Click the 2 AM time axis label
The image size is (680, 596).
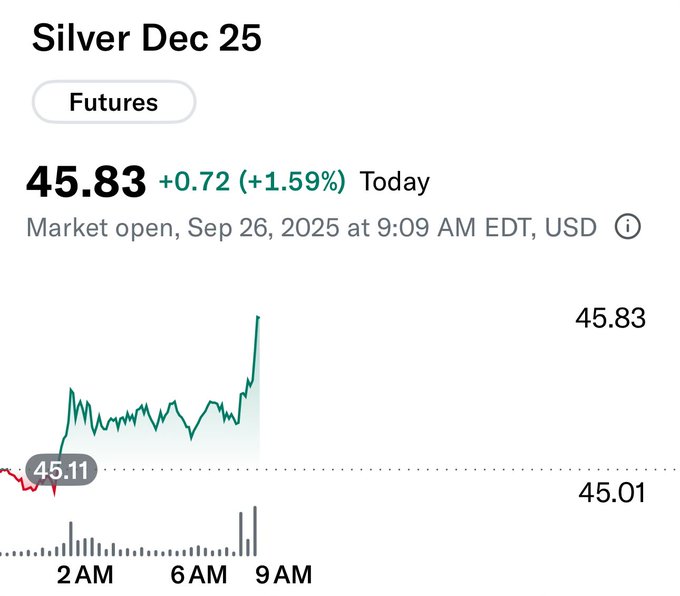point(85,574)
